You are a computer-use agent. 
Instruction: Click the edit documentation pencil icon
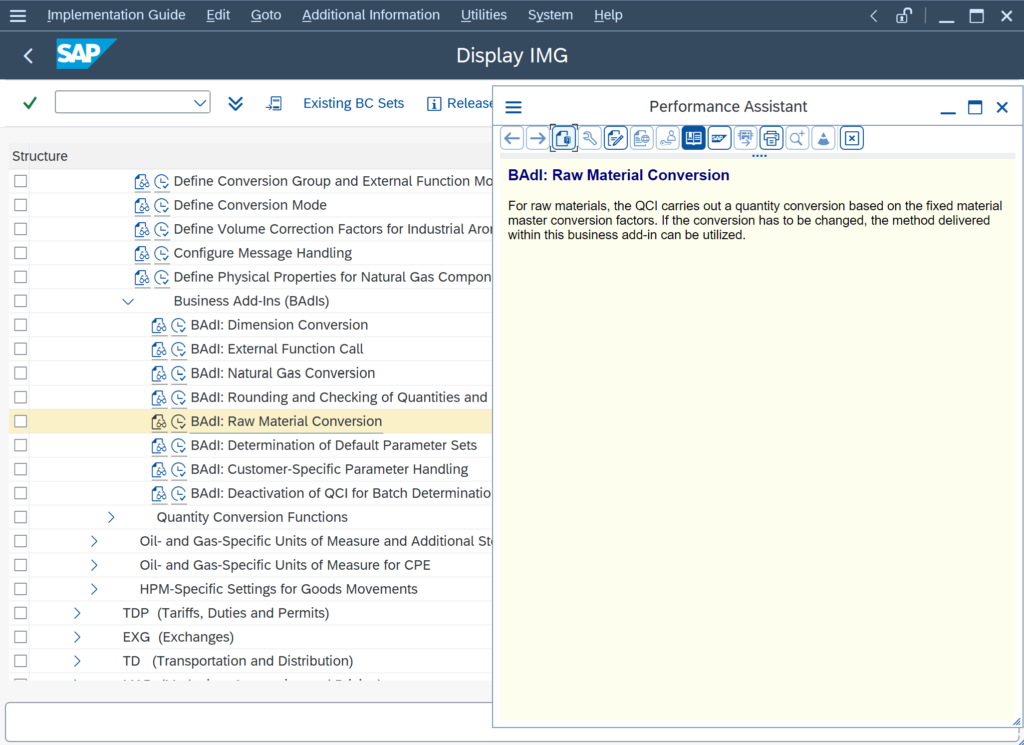(616, 138)
